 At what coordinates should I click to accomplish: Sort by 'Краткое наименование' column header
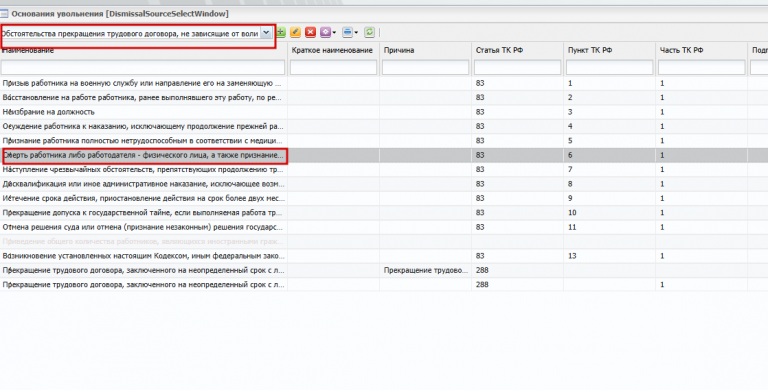click(x=332, y=50)
